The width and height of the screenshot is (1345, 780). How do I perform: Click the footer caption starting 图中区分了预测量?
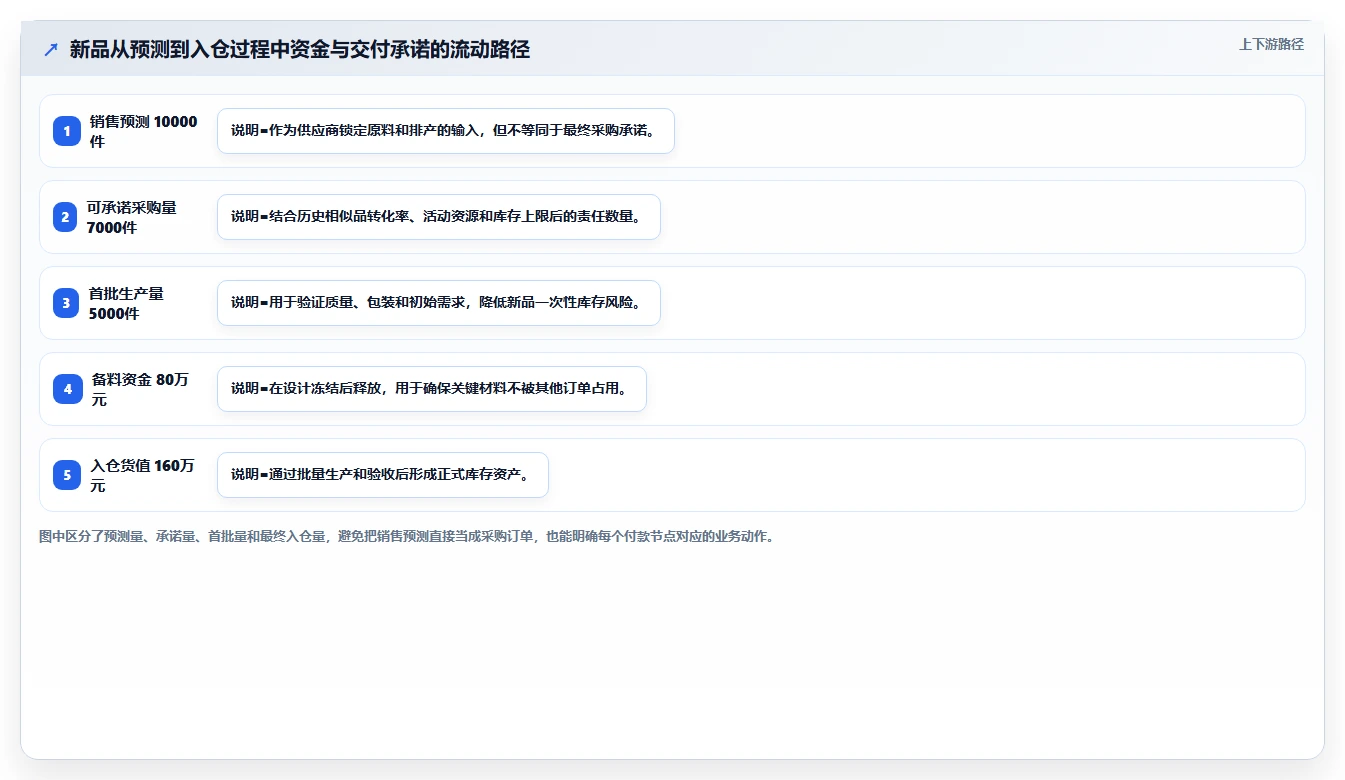click(406, 536)
